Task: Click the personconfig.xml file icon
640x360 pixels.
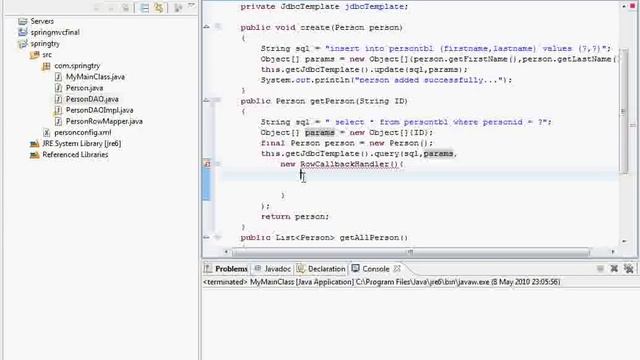Action: (x=46, y=132)
